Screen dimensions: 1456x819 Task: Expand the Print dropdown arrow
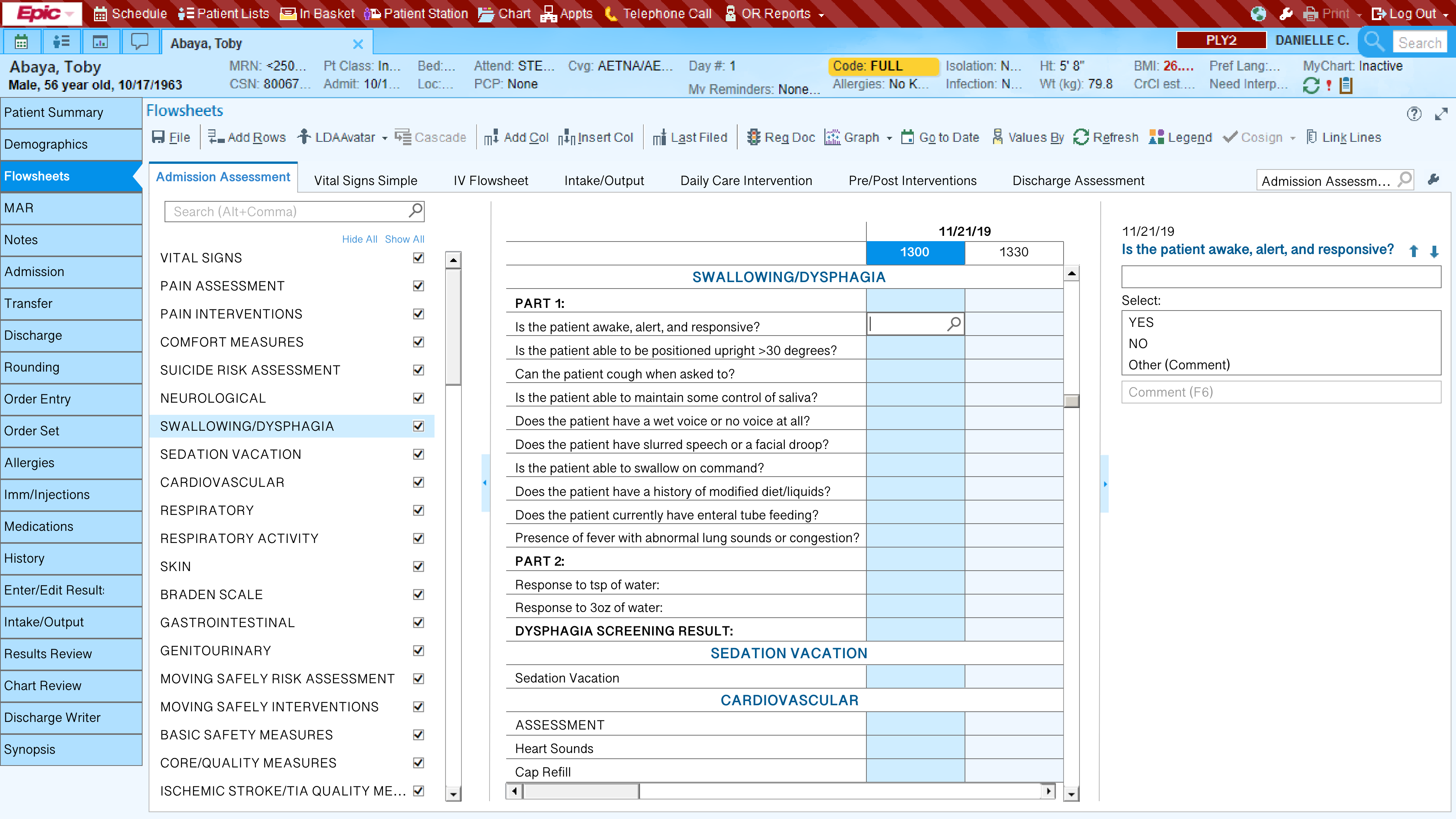point(1359,15)
